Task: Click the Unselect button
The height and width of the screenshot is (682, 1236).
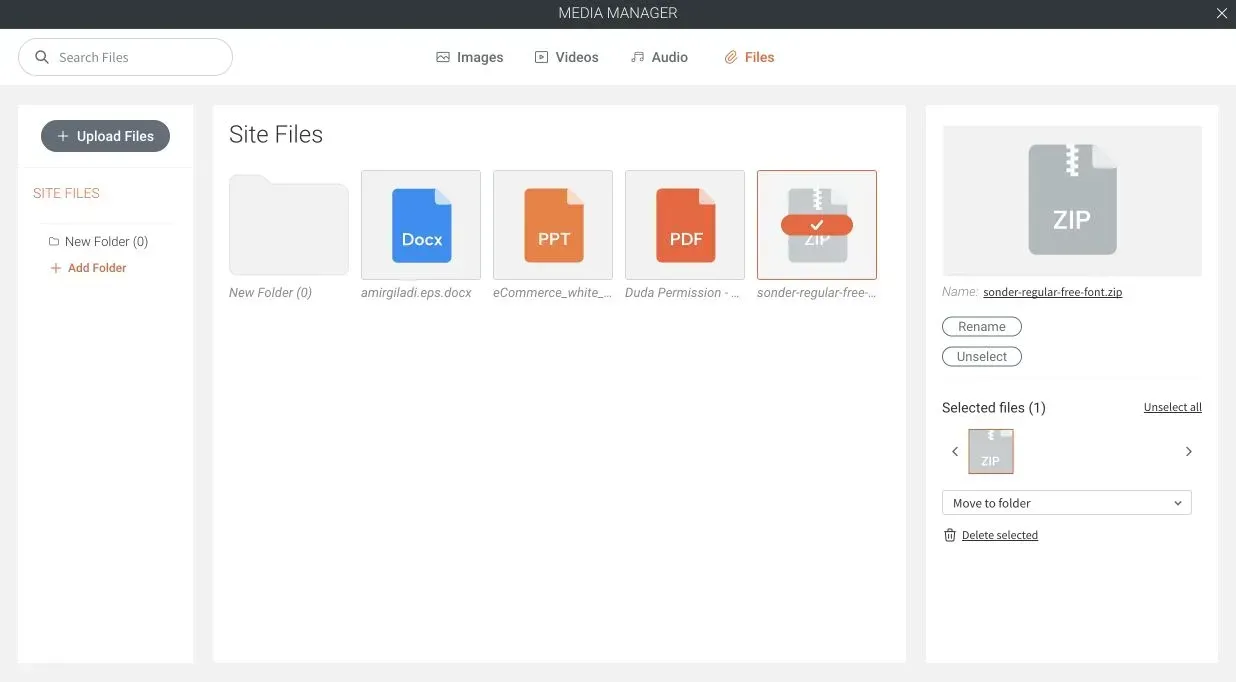Action: [x=982, y=356]
